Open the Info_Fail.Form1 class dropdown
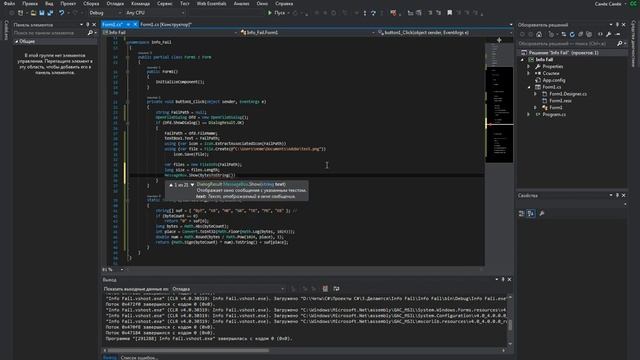This screenshot has height=360, width=640. [x=307, y=32]
